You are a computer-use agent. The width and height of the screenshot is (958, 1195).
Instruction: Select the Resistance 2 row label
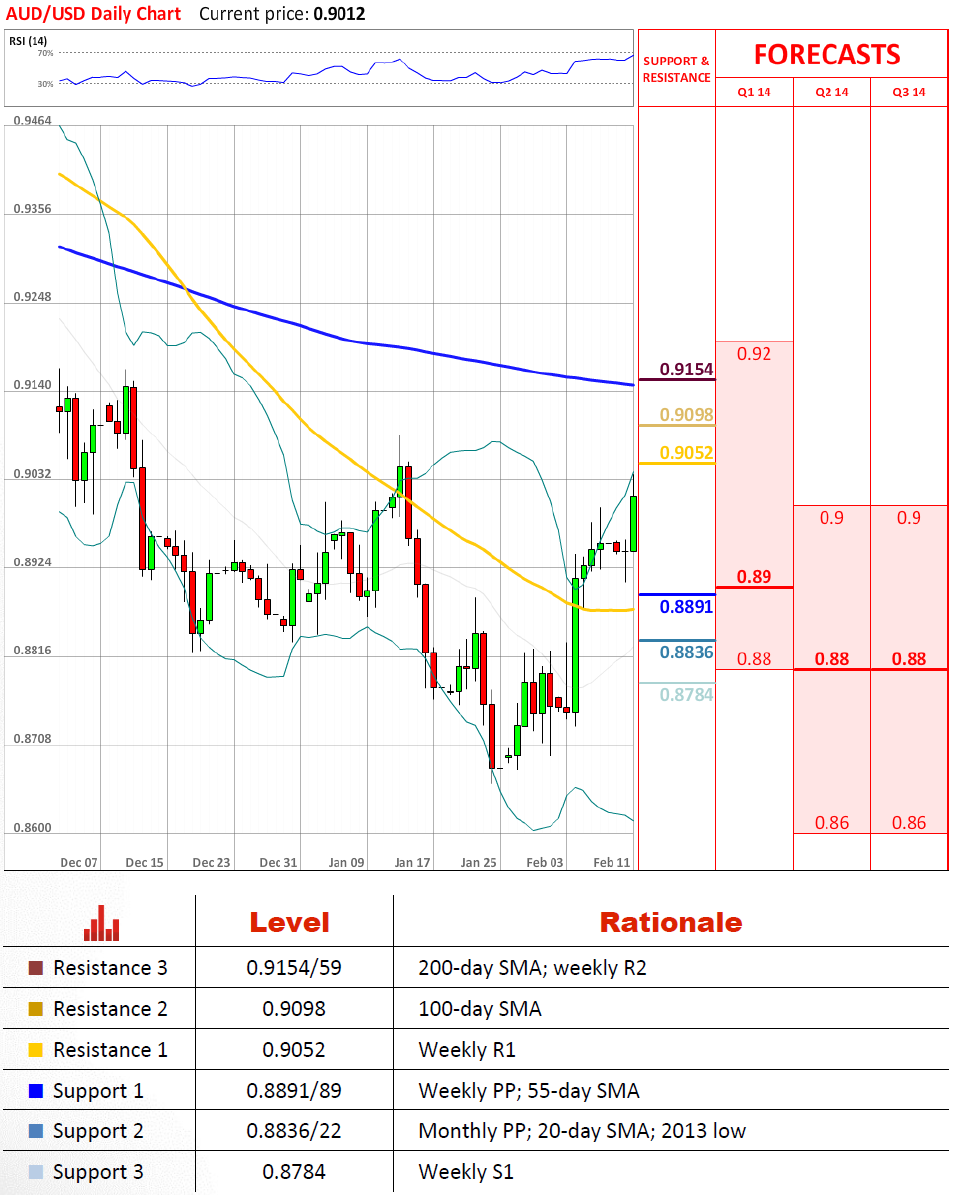tap(111, 1009)
